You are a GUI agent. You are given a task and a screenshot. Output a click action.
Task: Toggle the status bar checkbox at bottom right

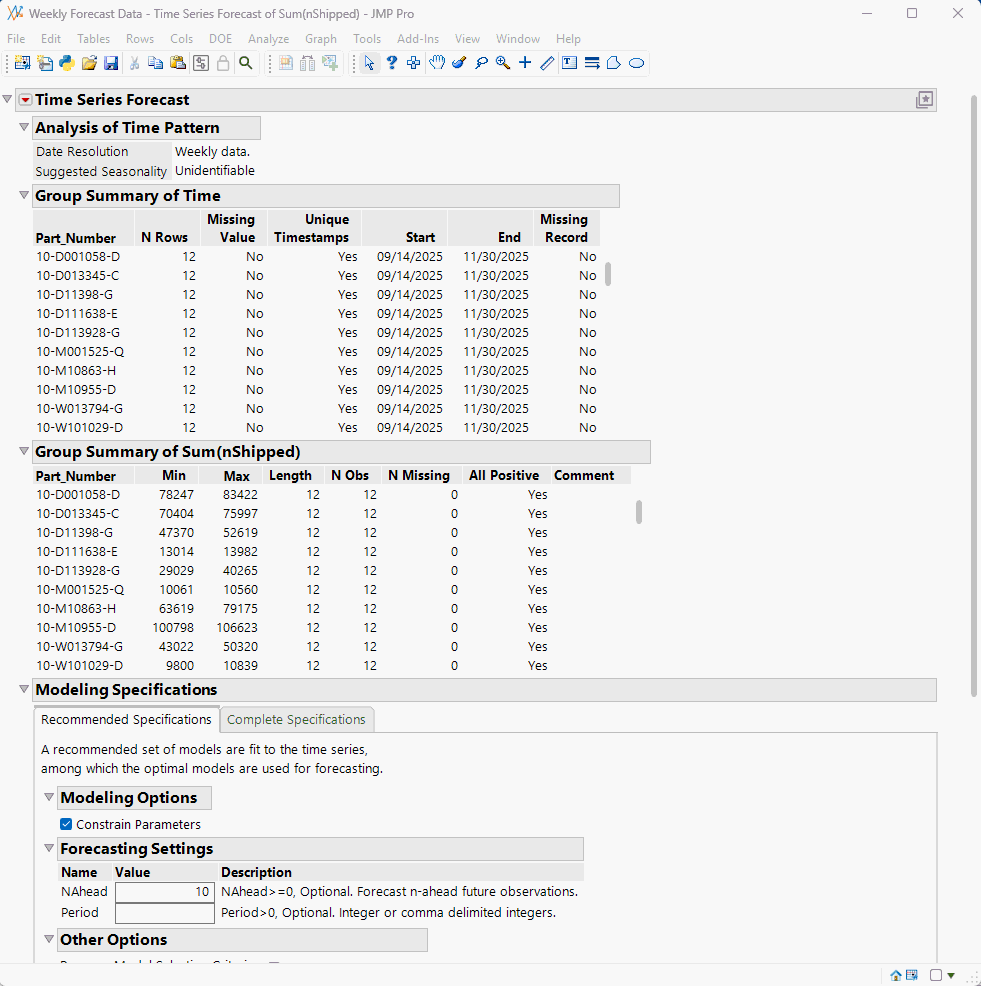935,975
